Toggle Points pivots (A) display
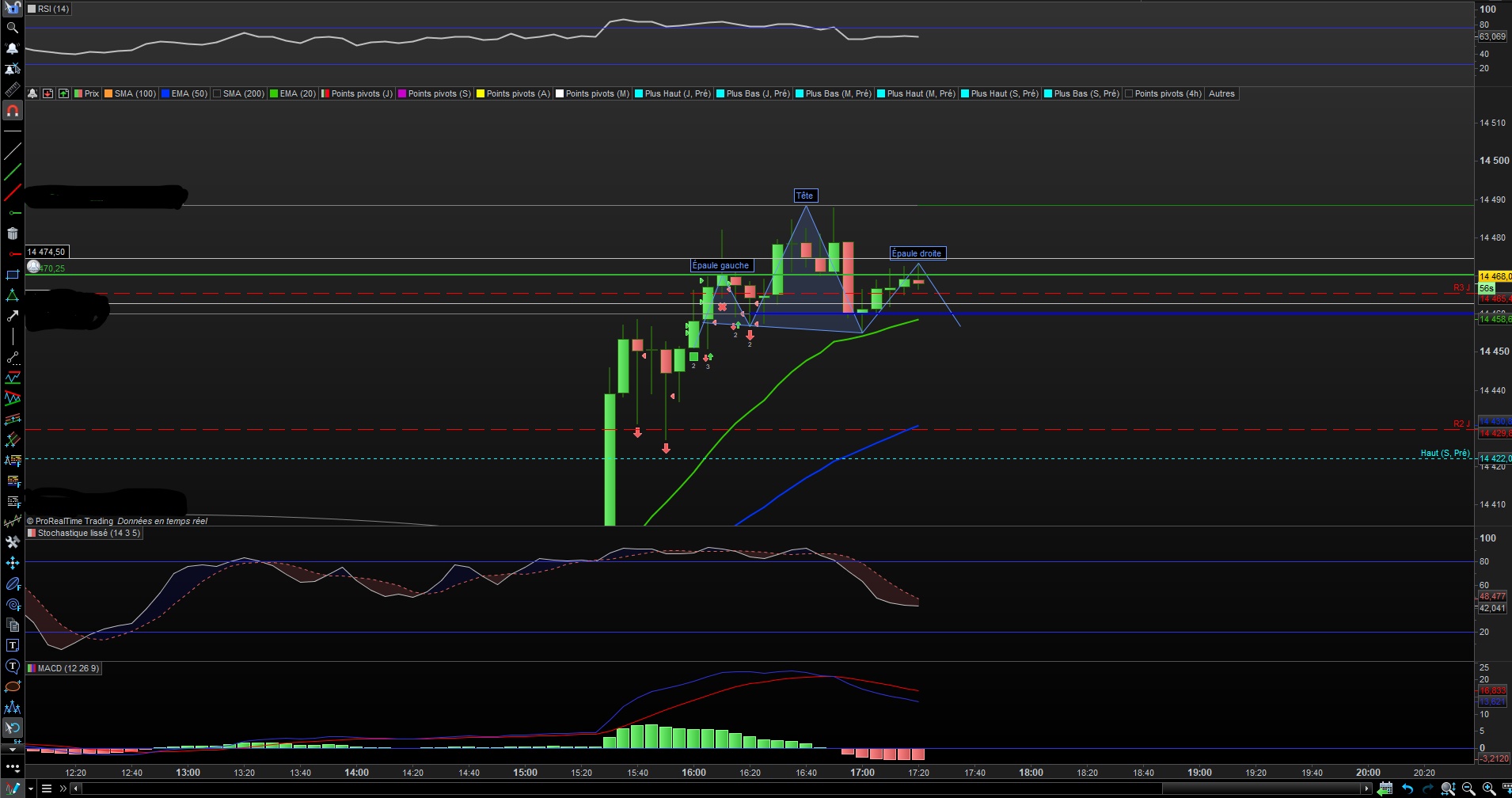 (481, 93)
